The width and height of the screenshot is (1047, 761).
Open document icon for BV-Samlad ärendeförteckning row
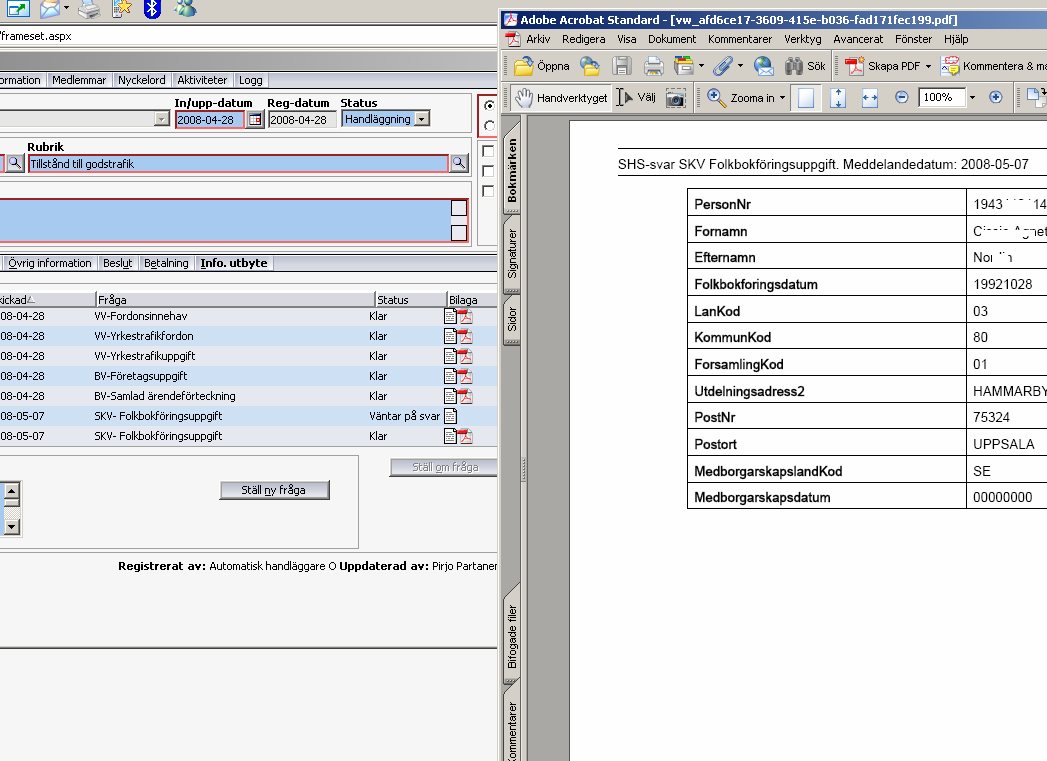click(451, 397)
